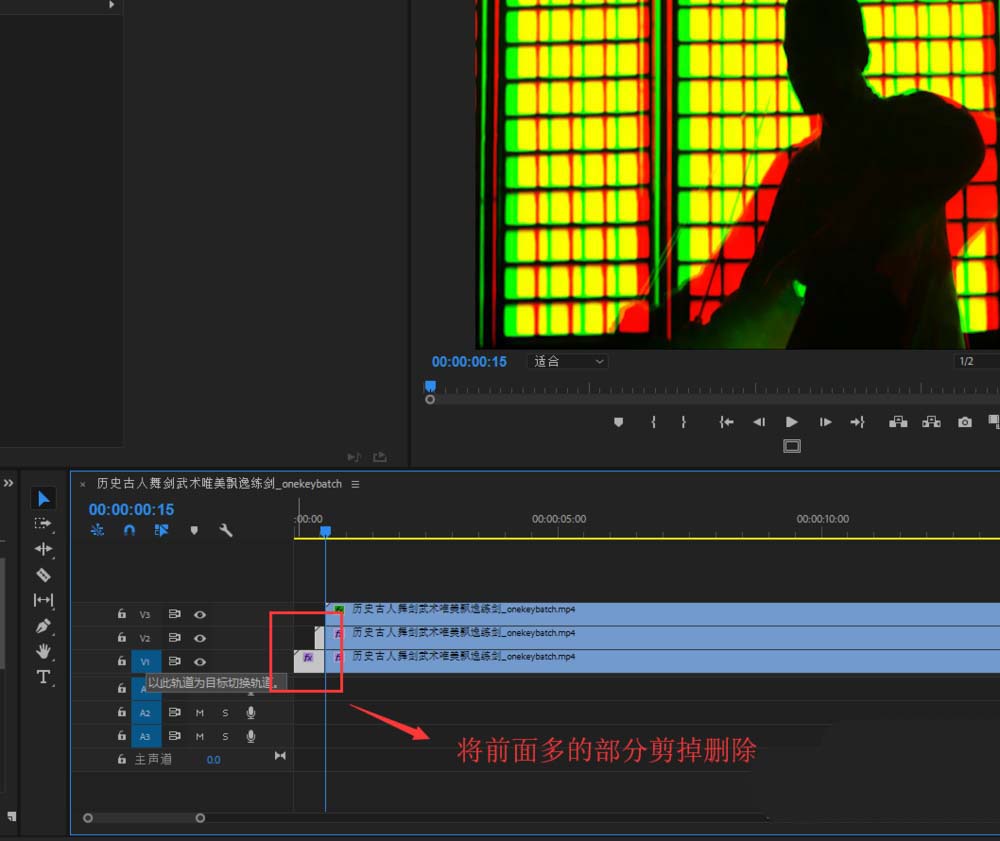This screenshot has height=841, width=1000.
Task: Play the program monitor
Action: pos(791,422)
